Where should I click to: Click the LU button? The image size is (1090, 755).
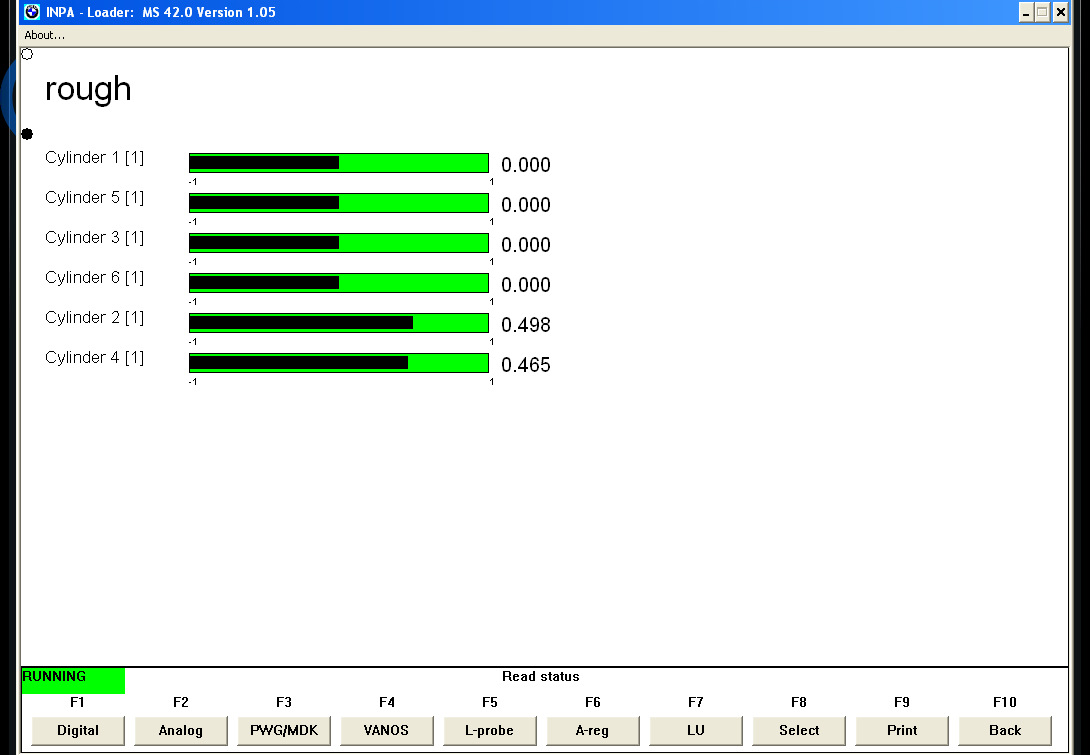[695, 730]
